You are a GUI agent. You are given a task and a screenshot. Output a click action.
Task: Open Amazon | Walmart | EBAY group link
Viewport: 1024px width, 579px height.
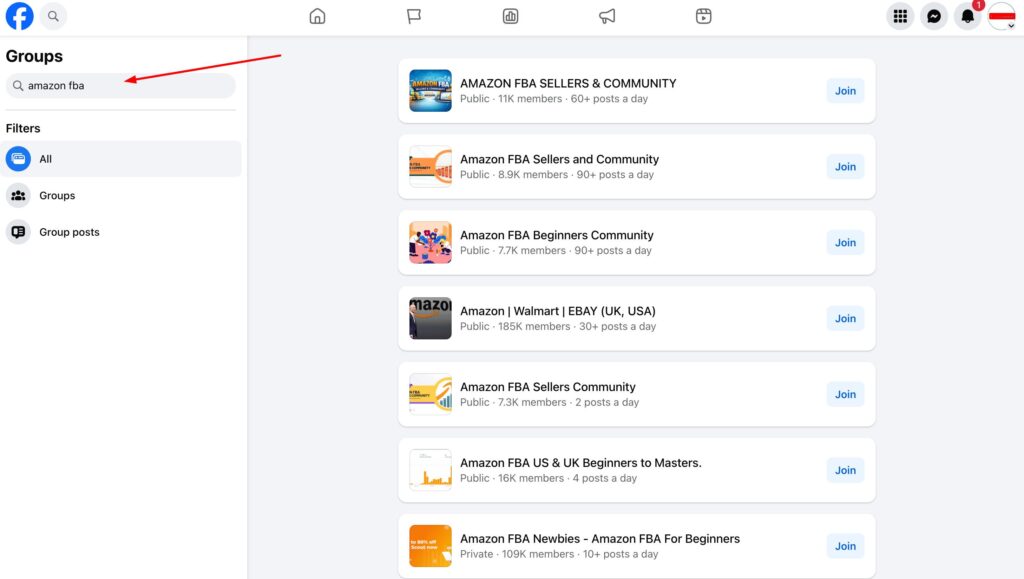[x=557, y=311]
